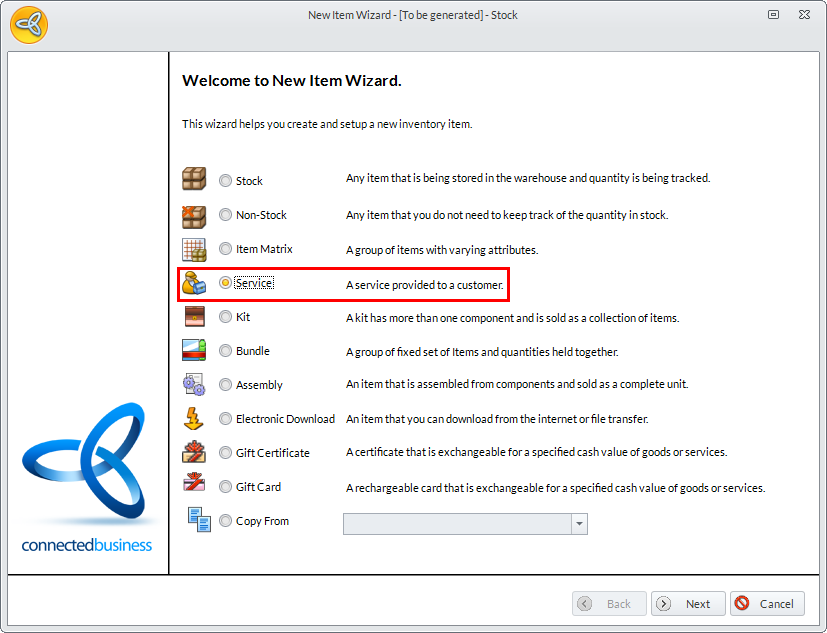Click the Electronic Download description text
The image size is (827, 633).
pos(497,419)
